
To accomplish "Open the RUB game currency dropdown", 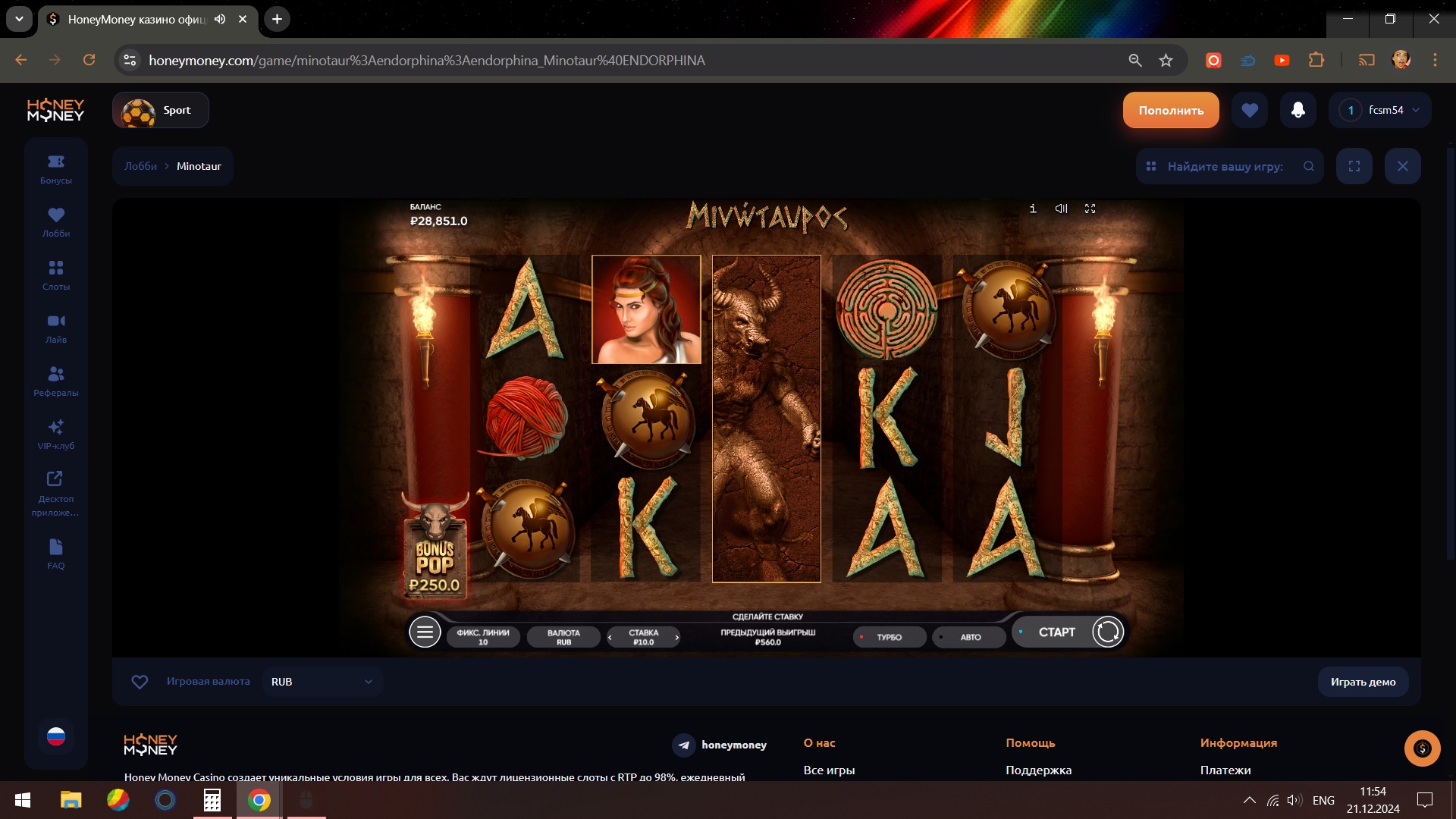I will tap(322, 682).
